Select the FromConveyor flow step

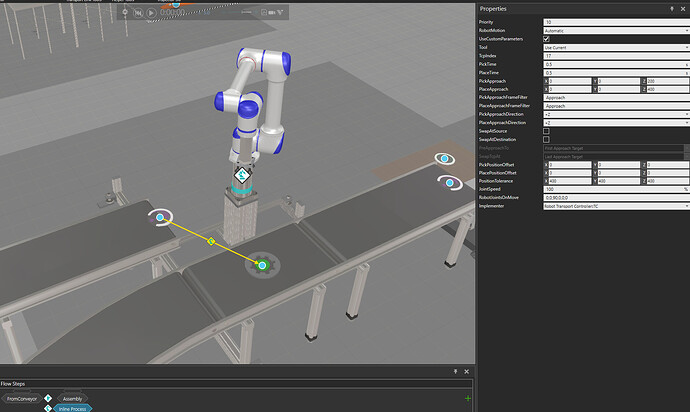pyautogui.click(x=22, y=399)
